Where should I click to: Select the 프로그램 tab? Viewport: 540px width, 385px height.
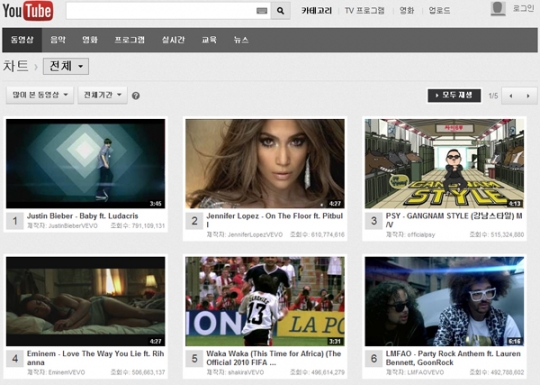click(129, 40)
